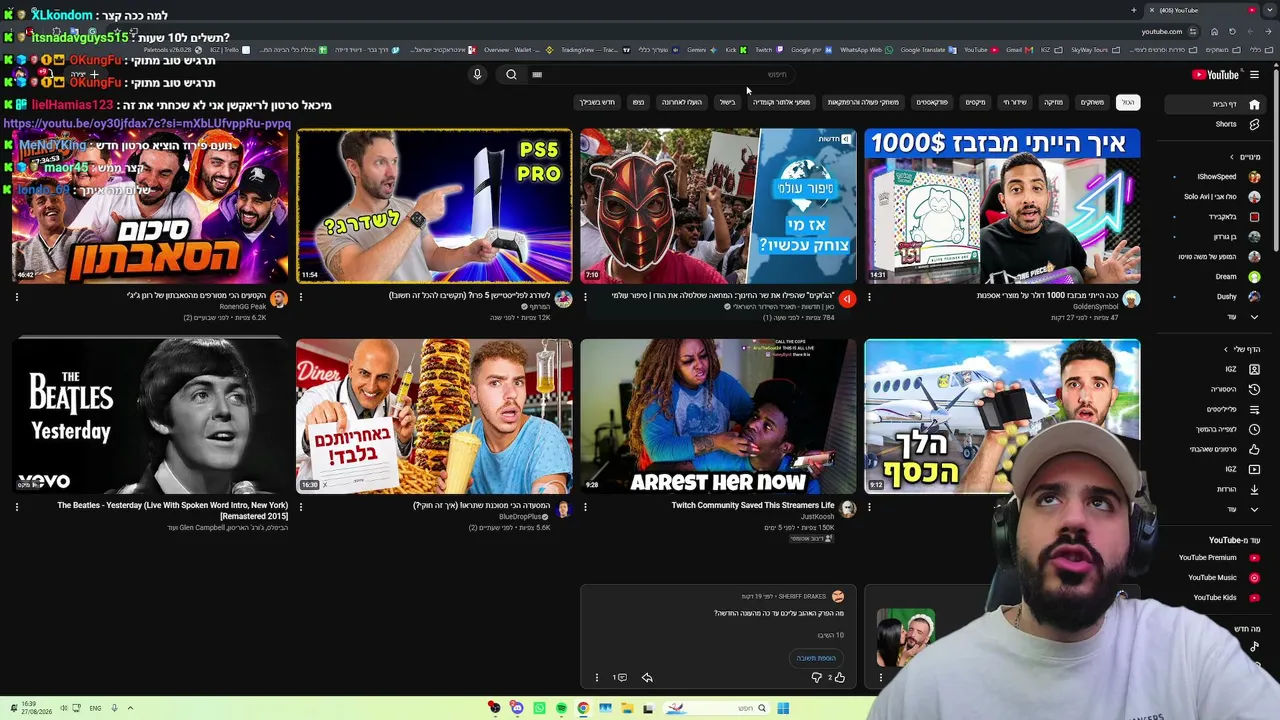
Task: Click the 'הוספת תשובה' add reply button
Action: tap(816, 658)
